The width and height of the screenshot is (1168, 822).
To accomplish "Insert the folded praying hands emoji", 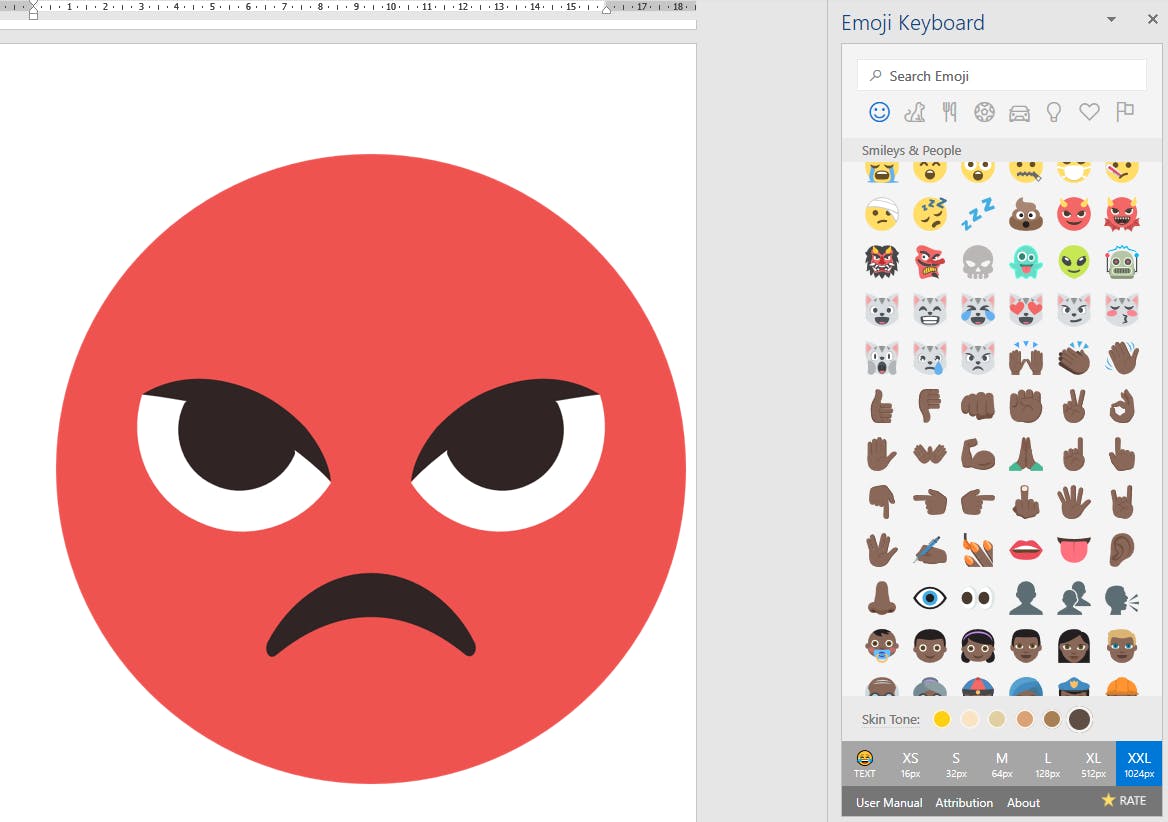I will pos(1026,453).
